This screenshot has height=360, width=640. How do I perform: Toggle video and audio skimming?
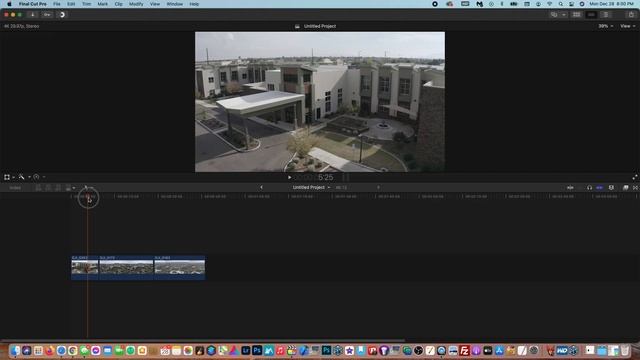[570, 188]
